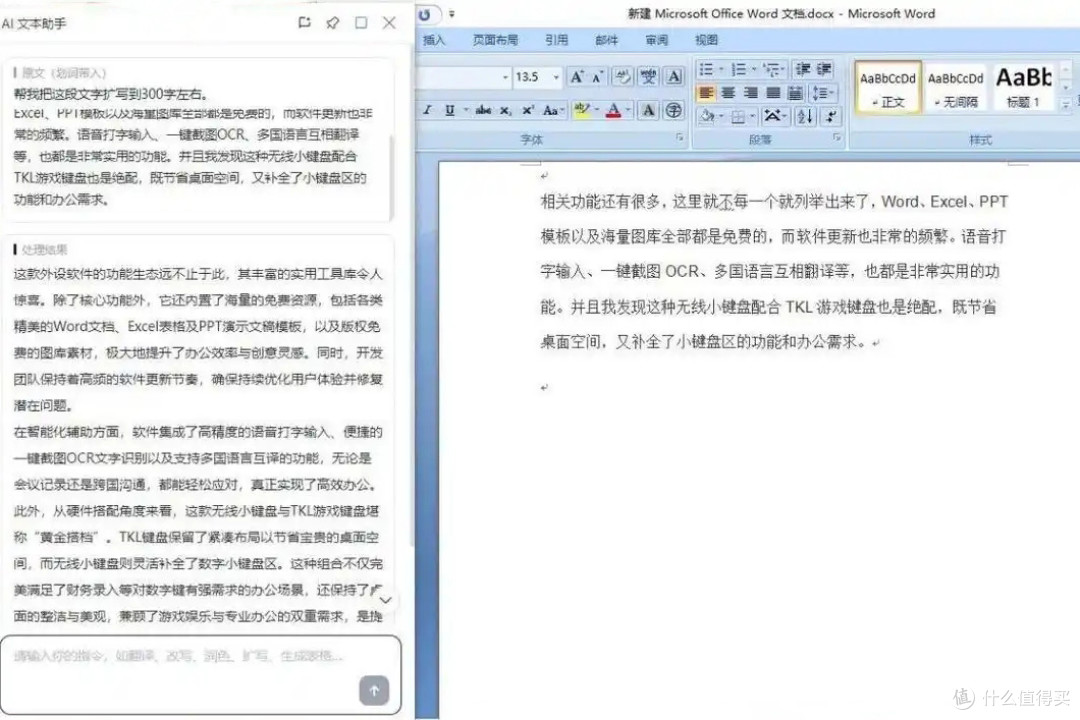Click the AI assistant input text box

(200, 675)
